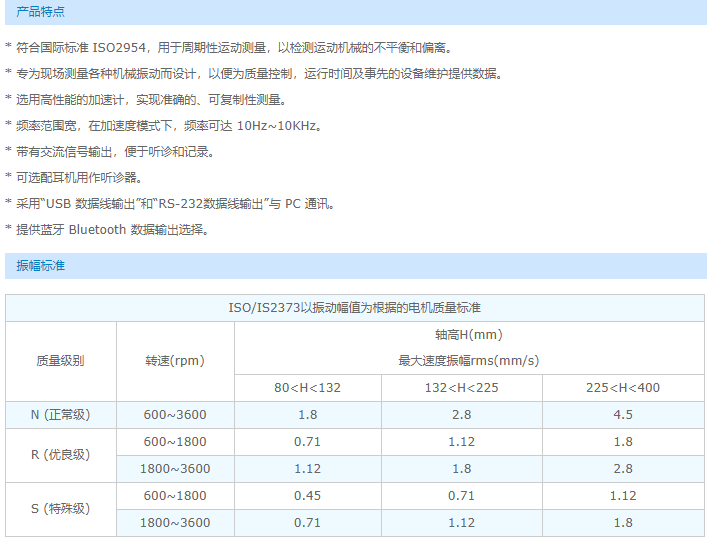Image resolution: width=712 pixels, height=543 pixels.
Task: Select the 132<H<225 column header
Action: point(461,388)
